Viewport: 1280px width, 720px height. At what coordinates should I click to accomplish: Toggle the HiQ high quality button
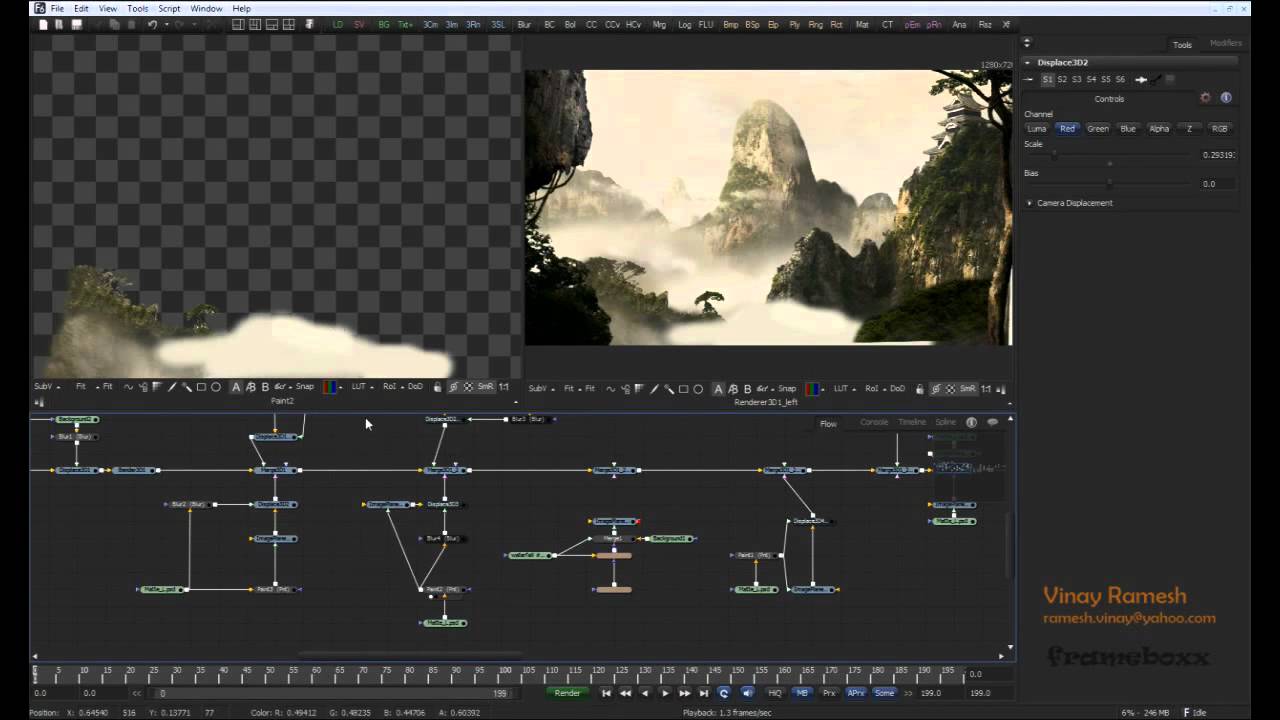coord(775,693)
